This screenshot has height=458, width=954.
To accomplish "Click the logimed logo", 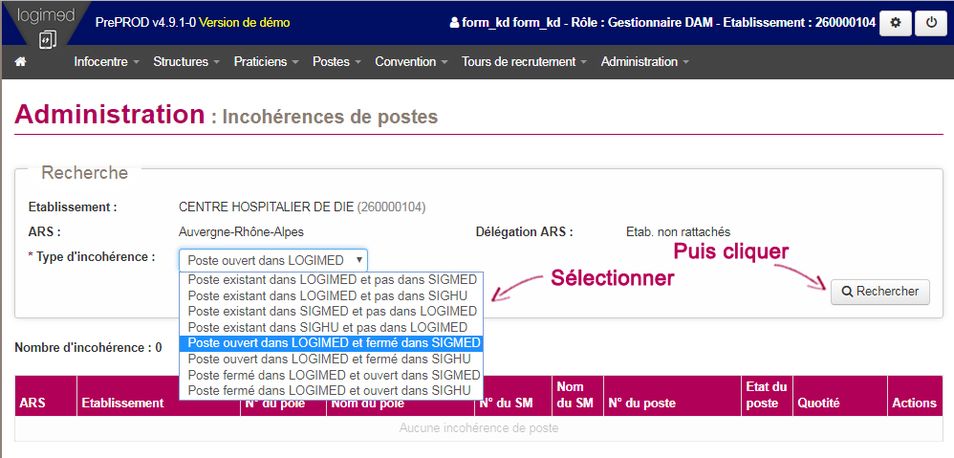I will 46,26.
